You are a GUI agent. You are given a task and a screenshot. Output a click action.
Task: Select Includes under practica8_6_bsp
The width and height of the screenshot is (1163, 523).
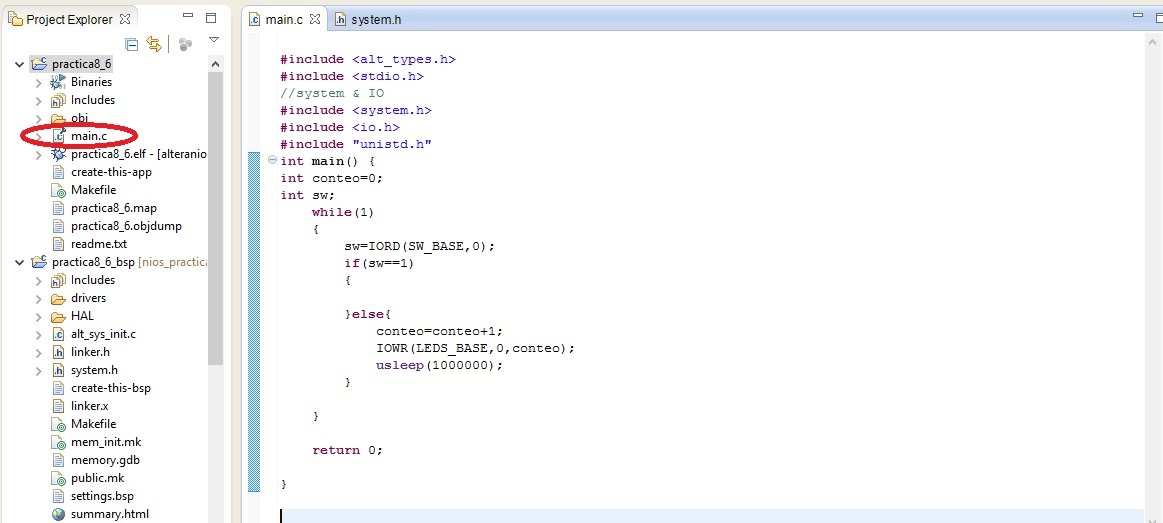pyautogui.click(x=93, y=280)
